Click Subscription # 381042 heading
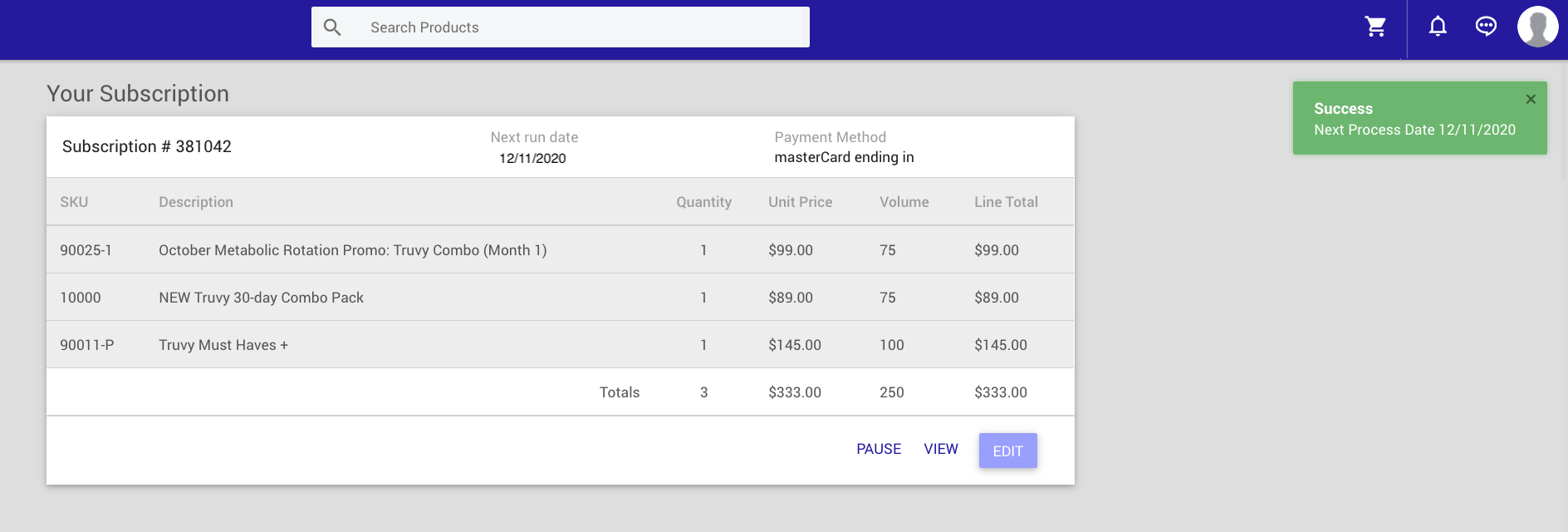 pyautogui.click(x=147, y=146)
